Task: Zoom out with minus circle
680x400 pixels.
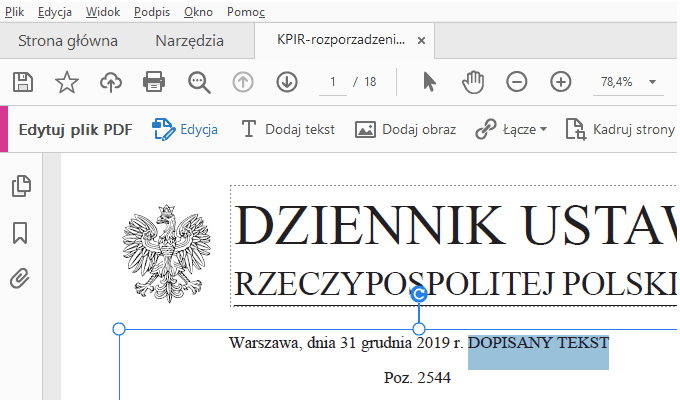Action: coord(517,82)
